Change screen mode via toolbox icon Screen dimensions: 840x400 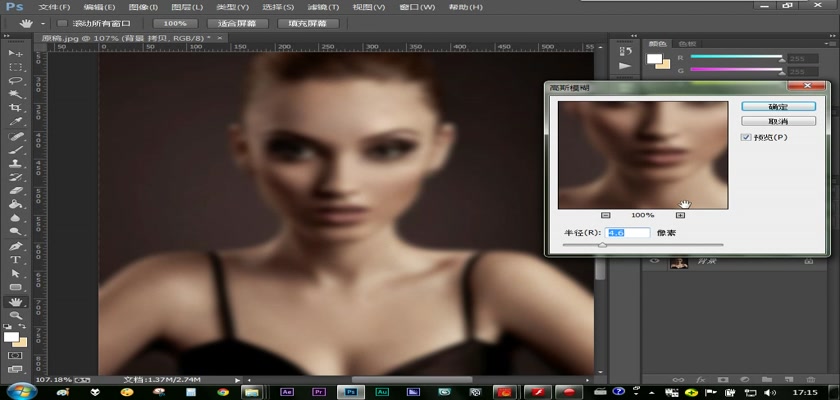15,369
